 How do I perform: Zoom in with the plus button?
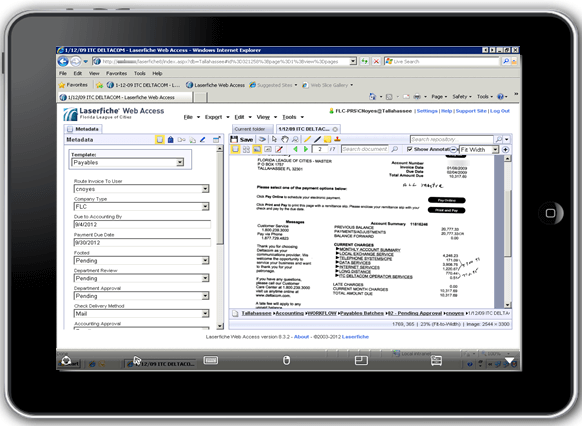coord(506,150)
